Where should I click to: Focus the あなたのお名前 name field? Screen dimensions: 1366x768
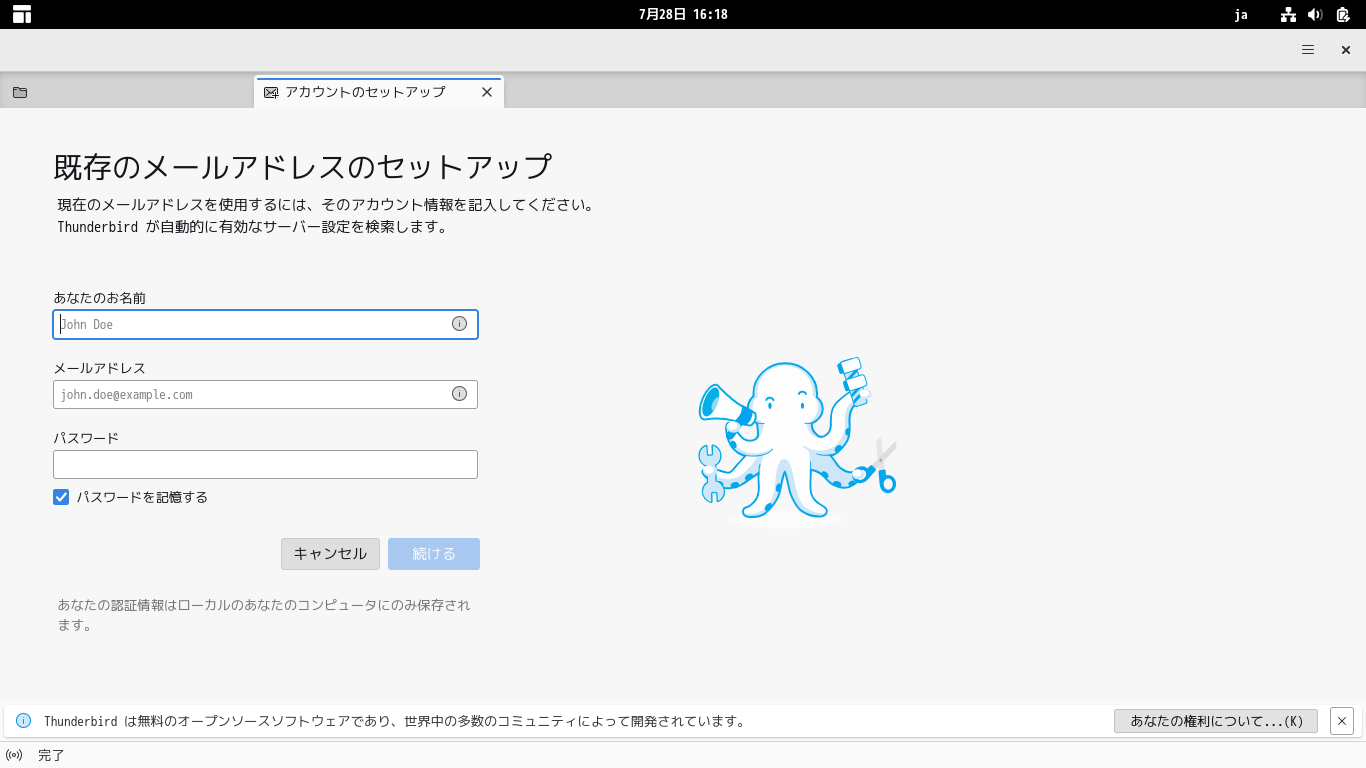[265, 324]
